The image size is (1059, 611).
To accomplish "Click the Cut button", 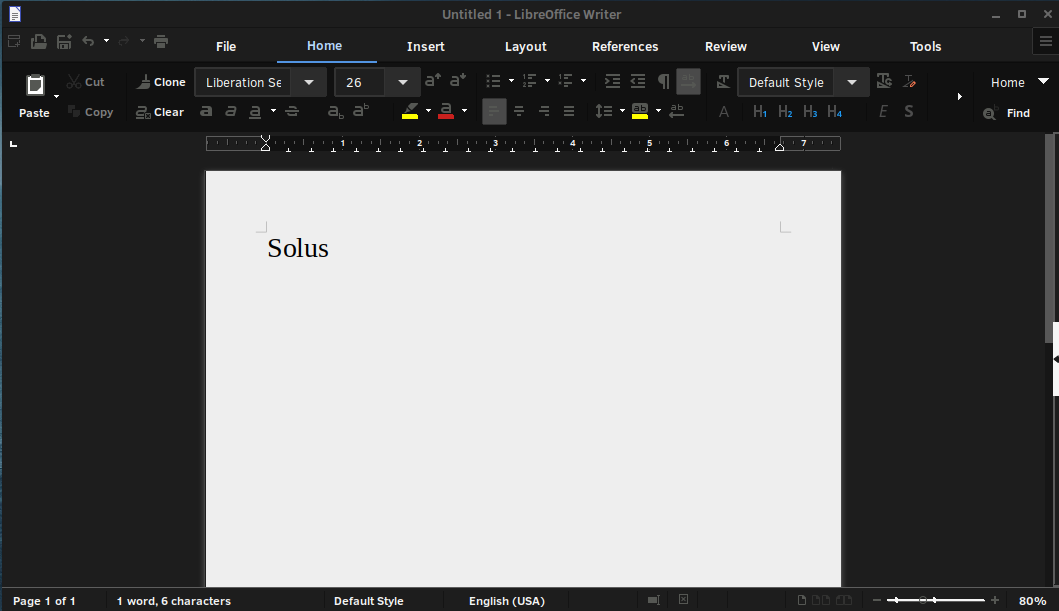I will point(86,82).
